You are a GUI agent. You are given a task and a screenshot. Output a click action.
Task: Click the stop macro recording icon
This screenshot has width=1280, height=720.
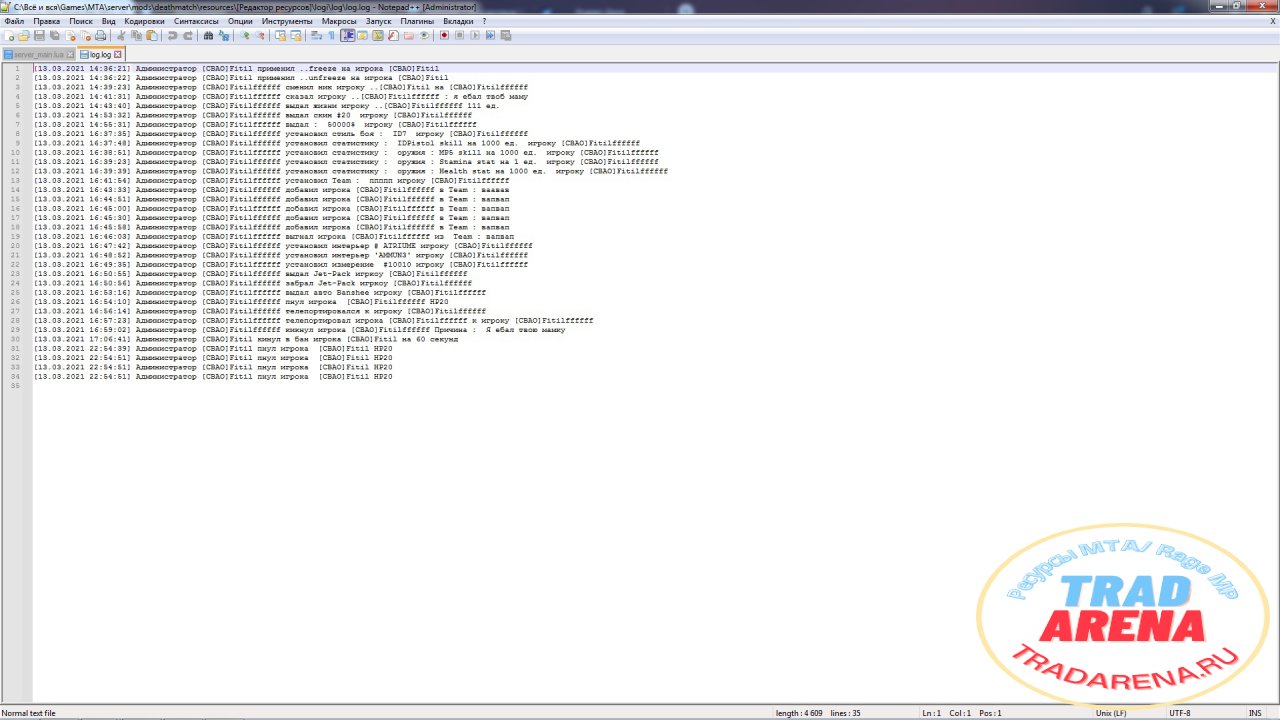[459, 35]
